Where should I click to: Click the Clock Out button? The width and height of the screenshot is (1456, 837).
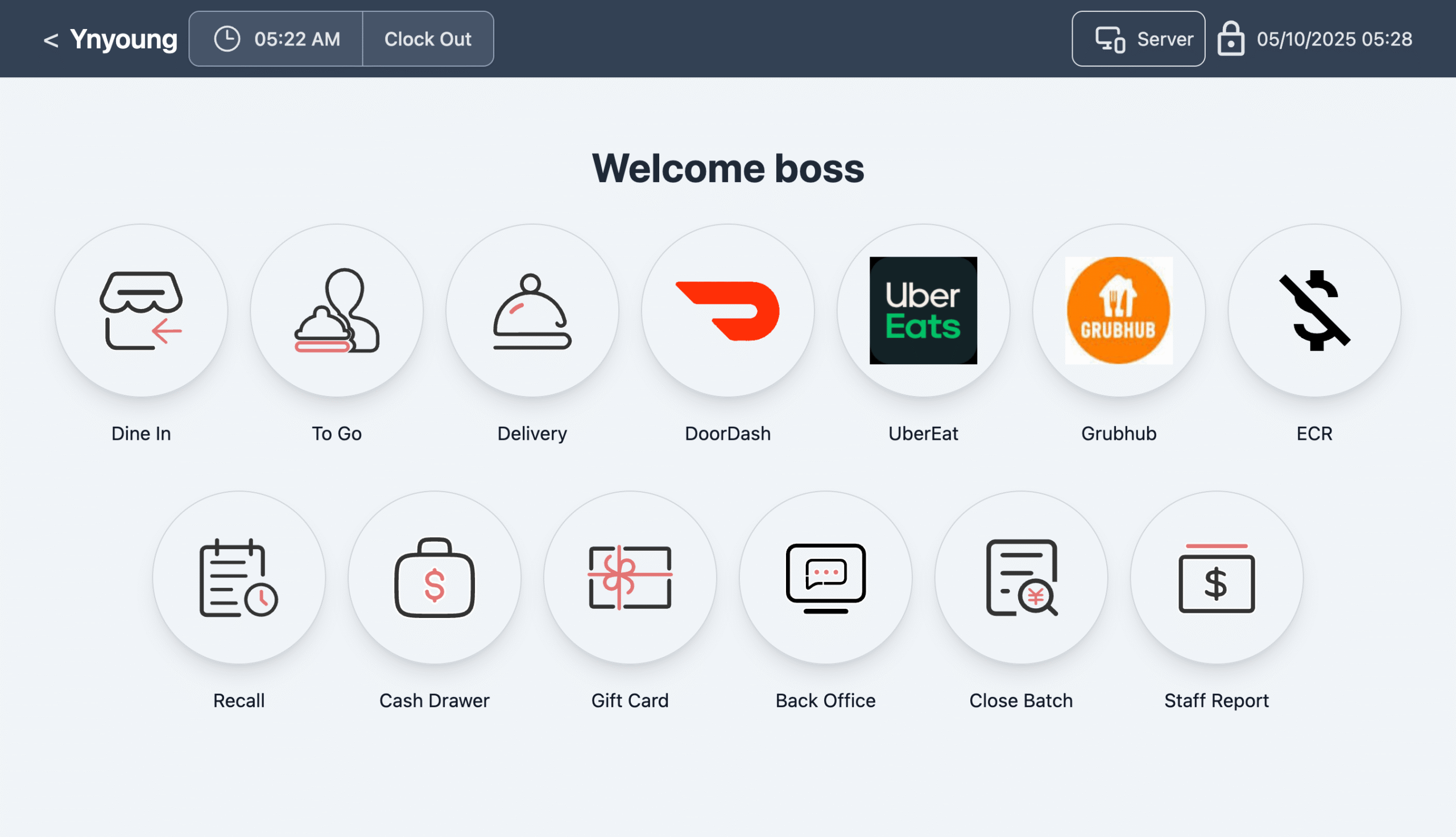coord(428,39)
